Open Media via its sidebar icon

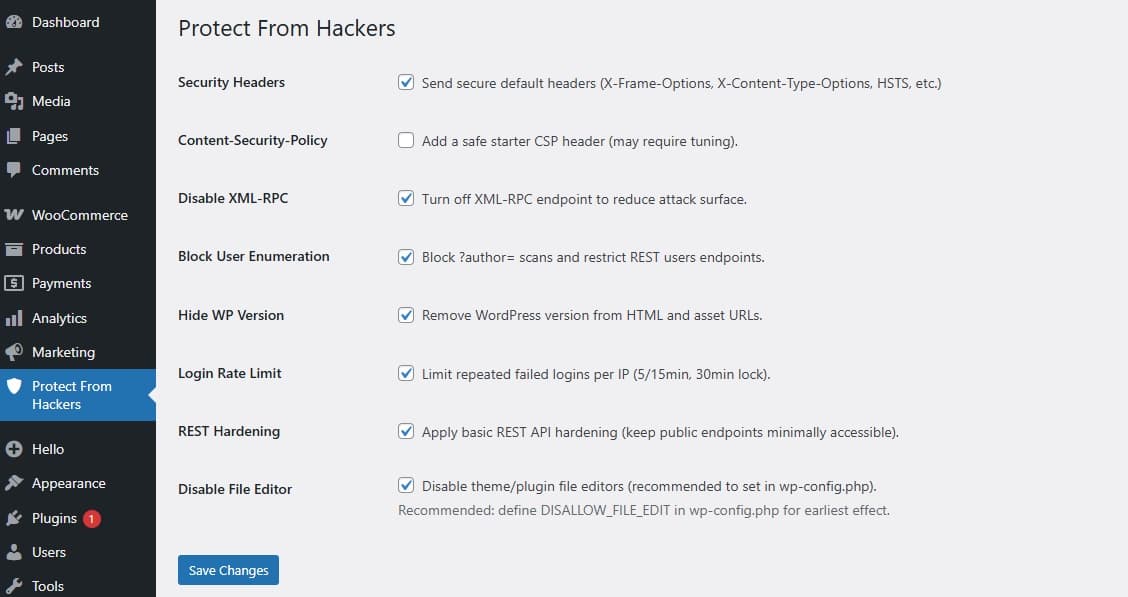[14, 101]
